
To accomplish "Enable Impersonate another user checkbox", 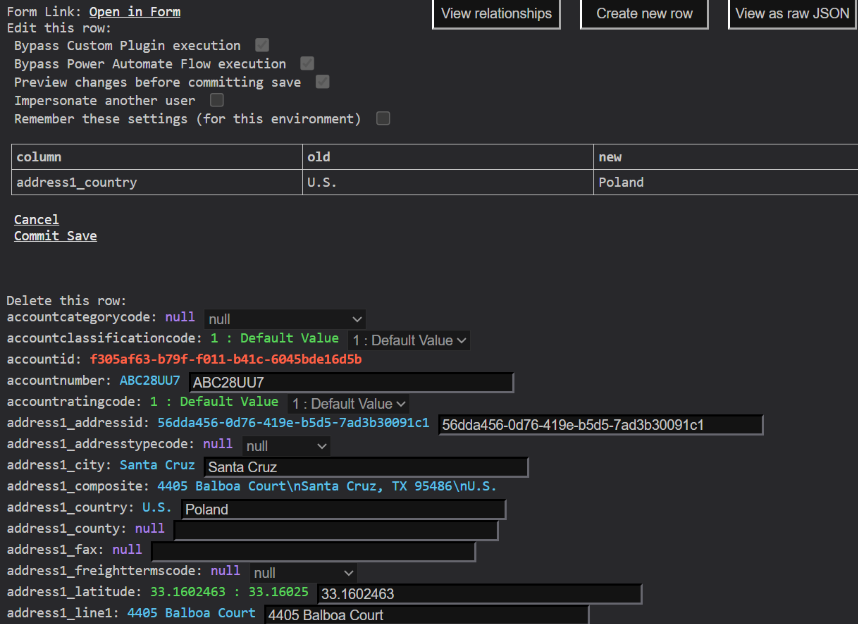I will 217,100.
